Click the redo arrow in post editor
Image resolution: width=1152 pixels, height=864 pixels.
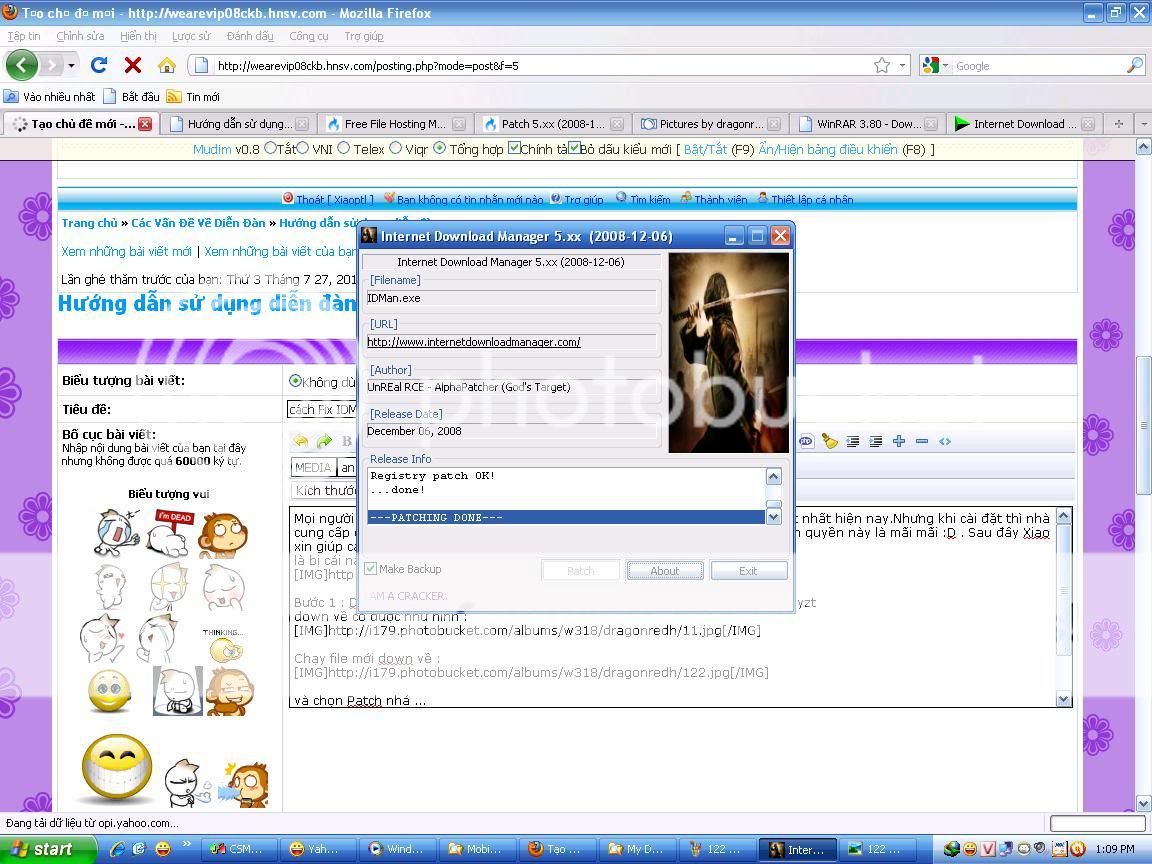click(324, 441)
